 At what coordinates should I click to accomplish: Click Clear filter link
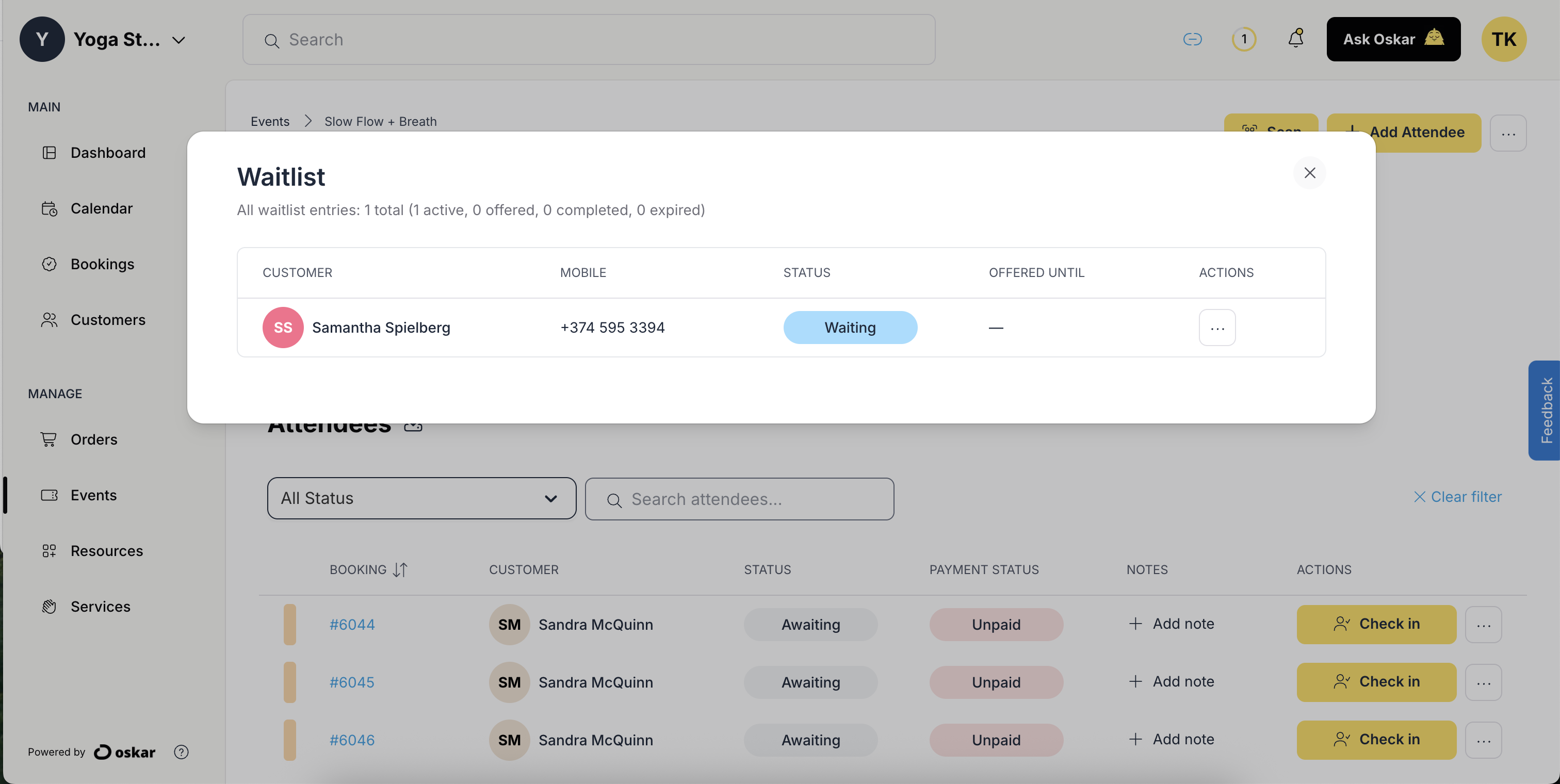(1458, 496)
